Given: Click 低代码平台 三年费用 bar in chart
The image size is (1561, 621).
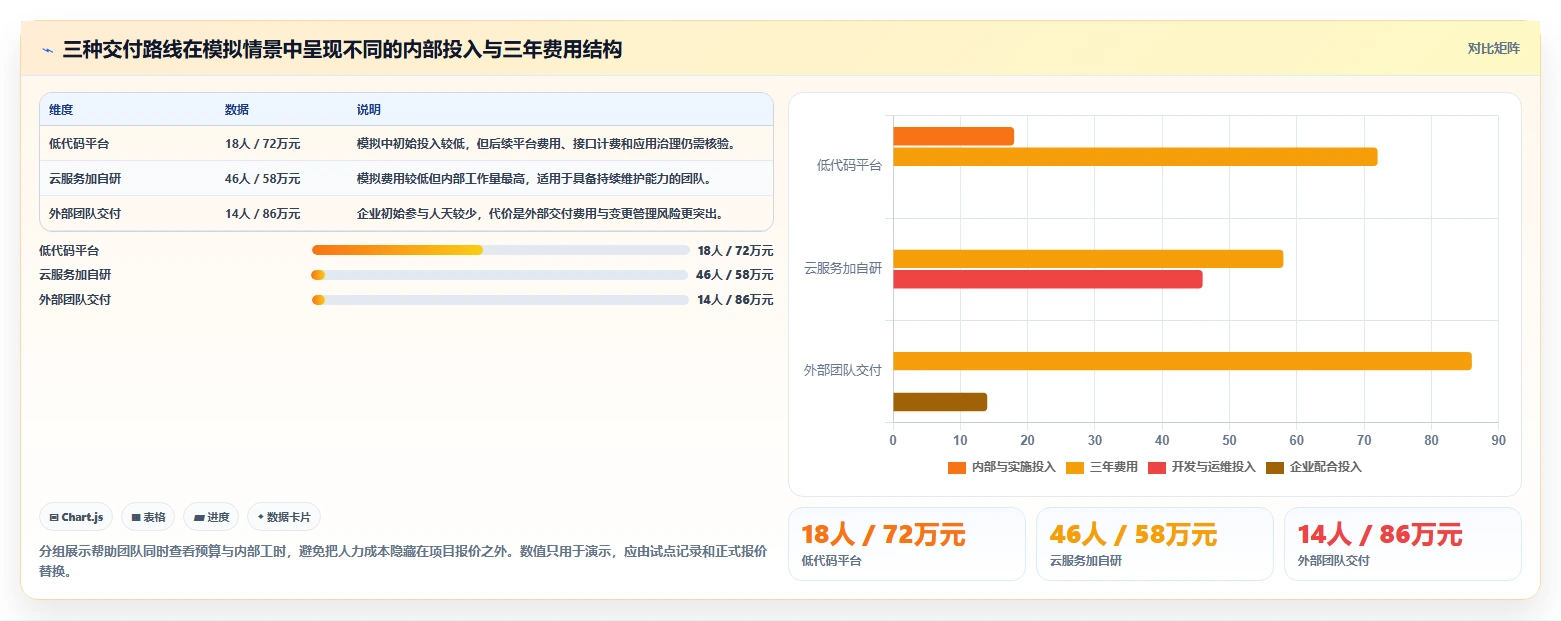Looking at the screenshot, I should tap(1135, 157).
